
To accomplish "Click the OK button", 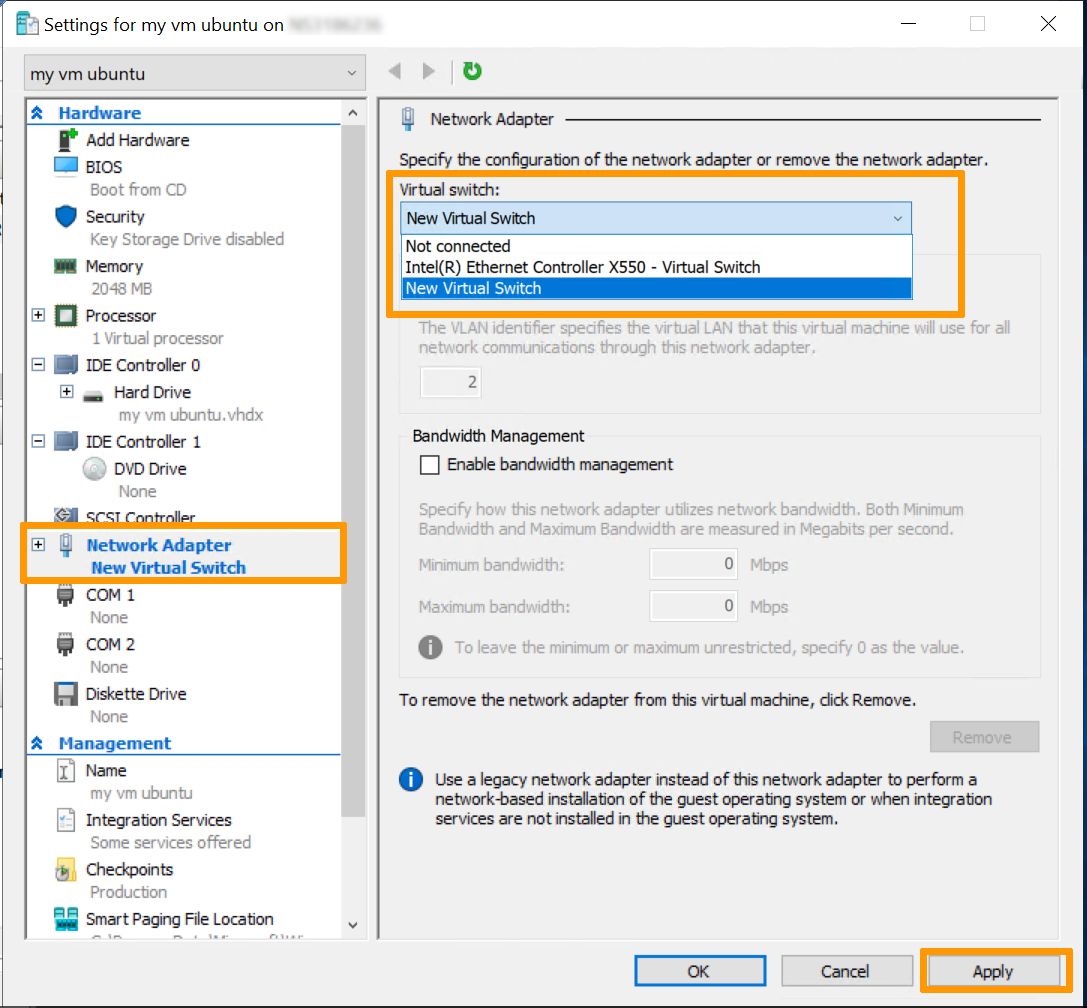I will coord(699,971).
